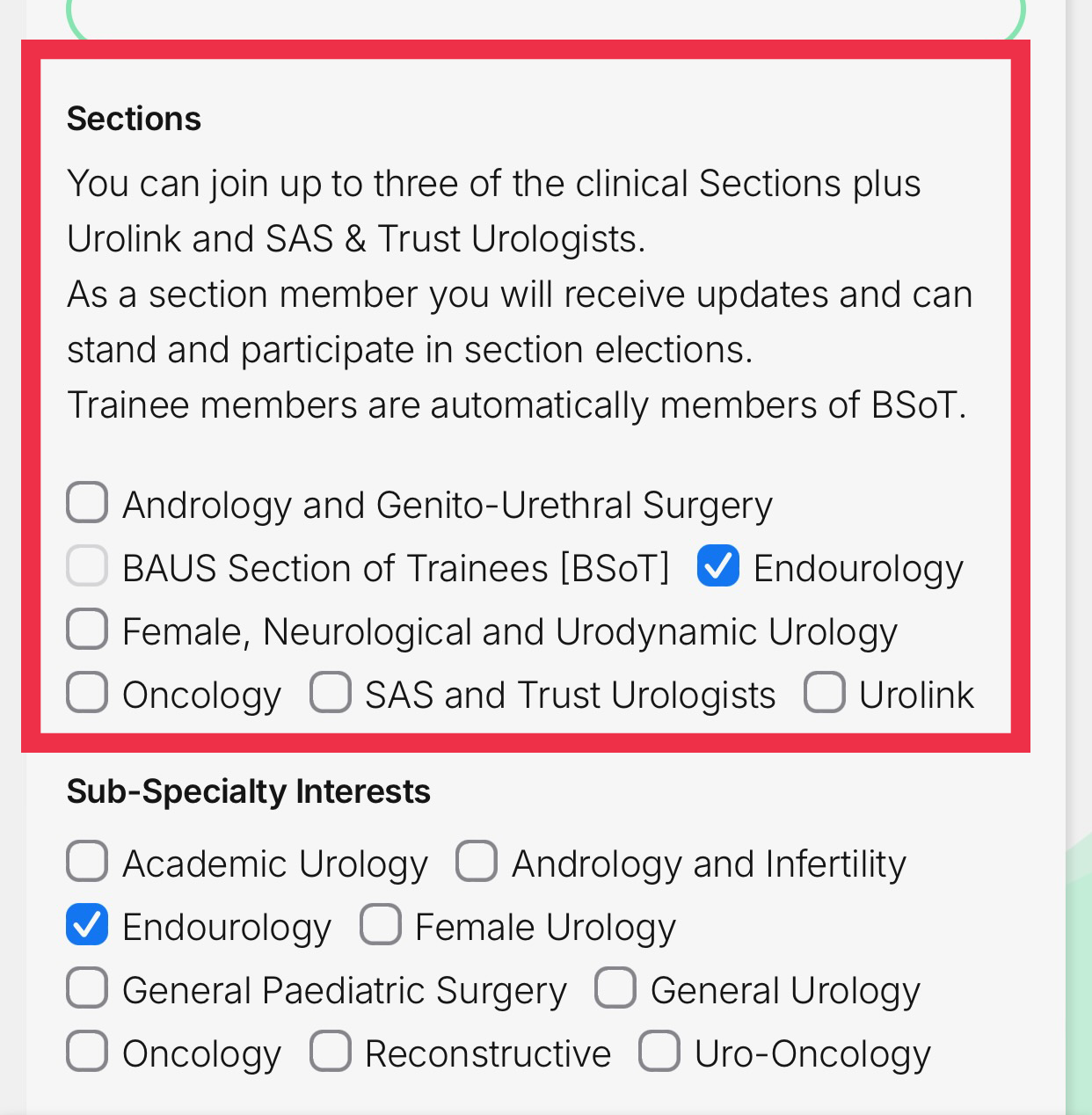Click the disabled BAUS Section of Trainees checkbox
1092x1115 pixels.
pos(87,566)
